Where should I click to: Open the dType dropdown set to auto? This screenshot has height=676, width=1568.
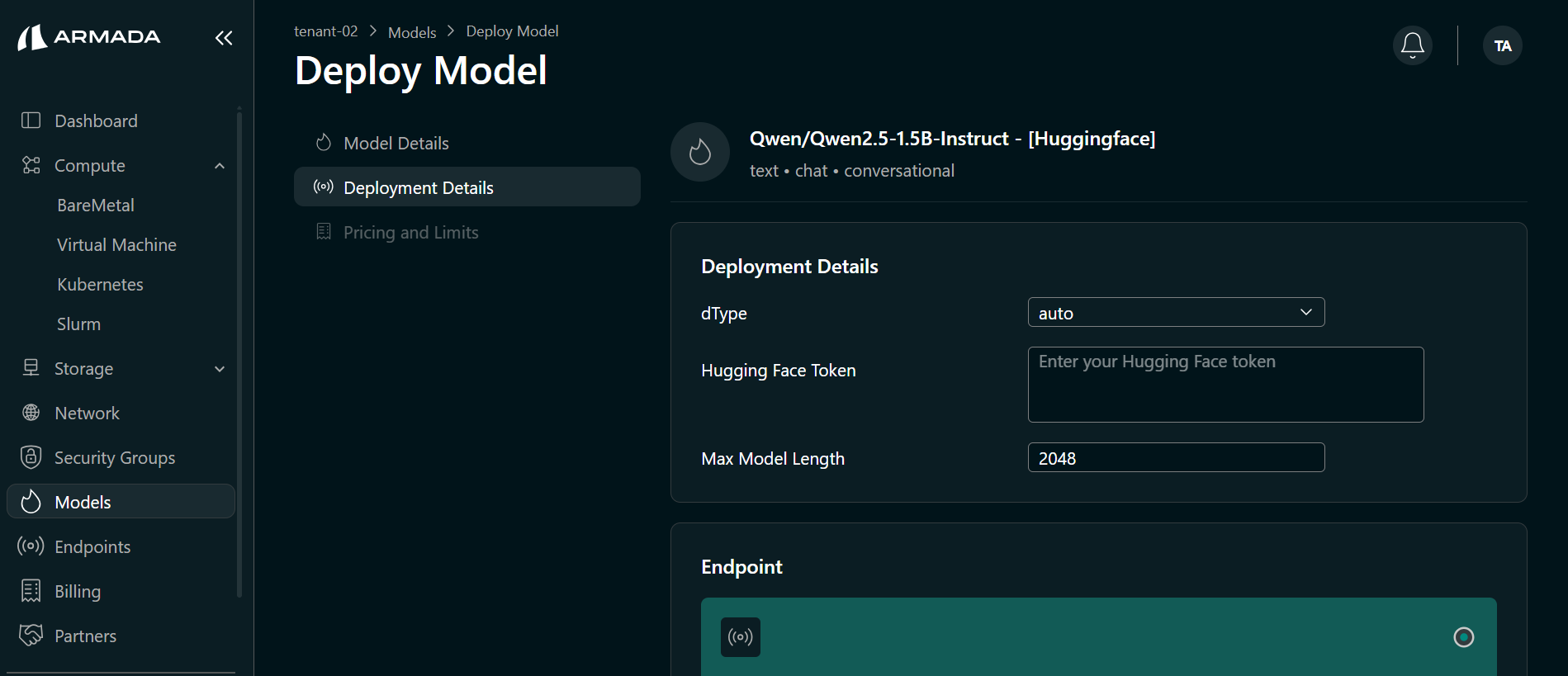tap(1176, 313)
